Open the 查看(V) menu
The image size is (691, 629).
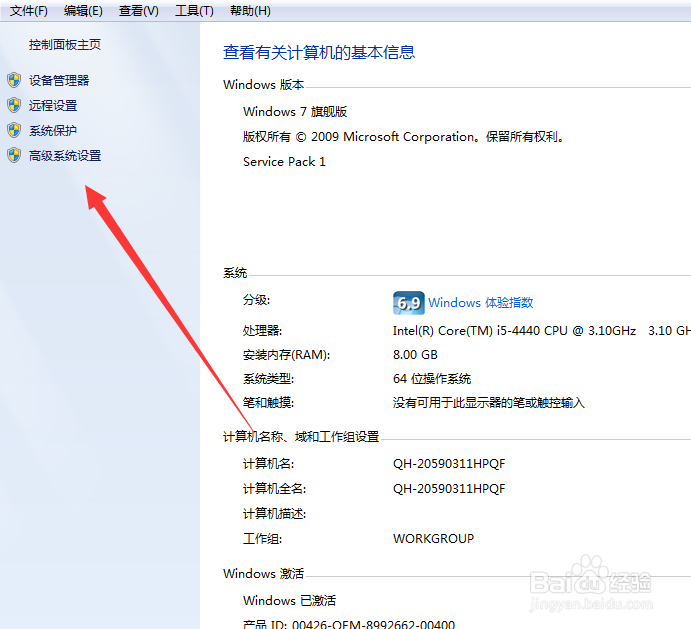click(138, 11)
